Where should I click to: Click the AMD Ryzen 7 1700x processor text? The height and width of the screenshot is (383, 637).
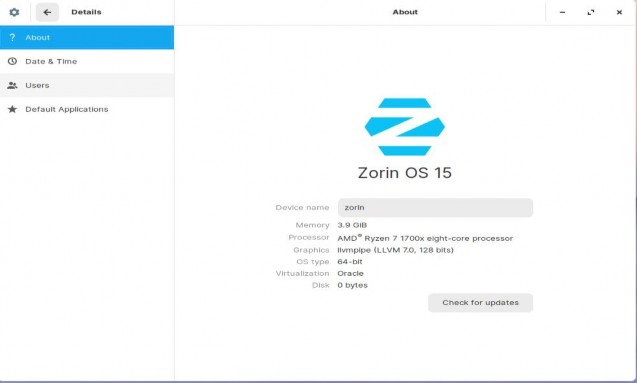click(x=425, y=238)
